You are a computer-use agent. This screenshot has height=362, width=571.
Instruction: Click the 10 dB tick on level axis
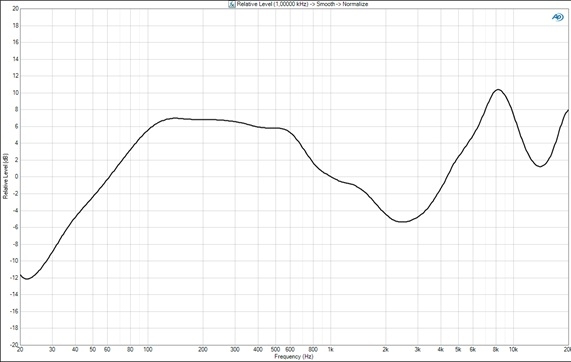click(15, 93)
